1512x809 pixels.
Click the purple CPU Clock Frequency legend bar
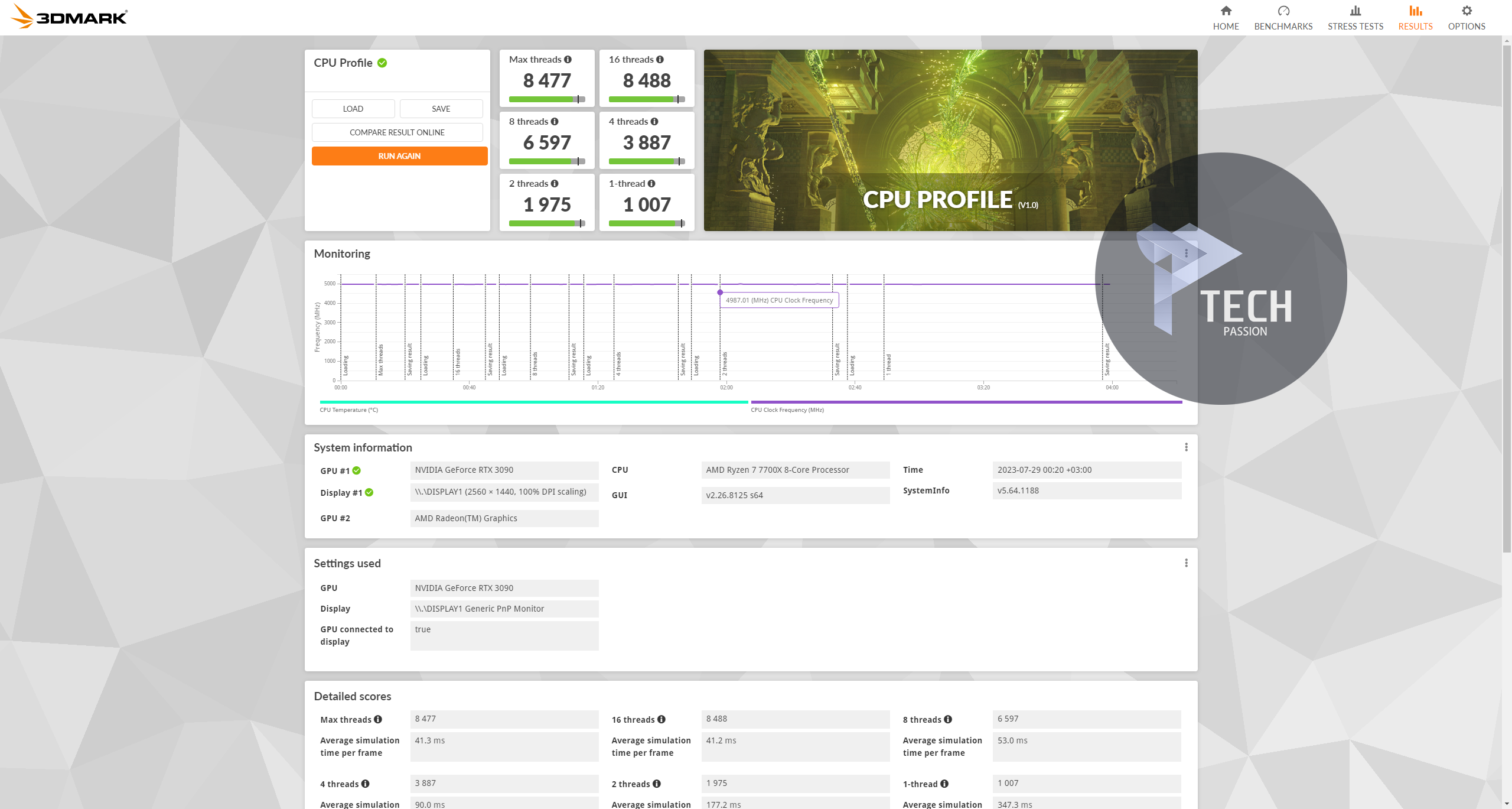pos(966,402)
